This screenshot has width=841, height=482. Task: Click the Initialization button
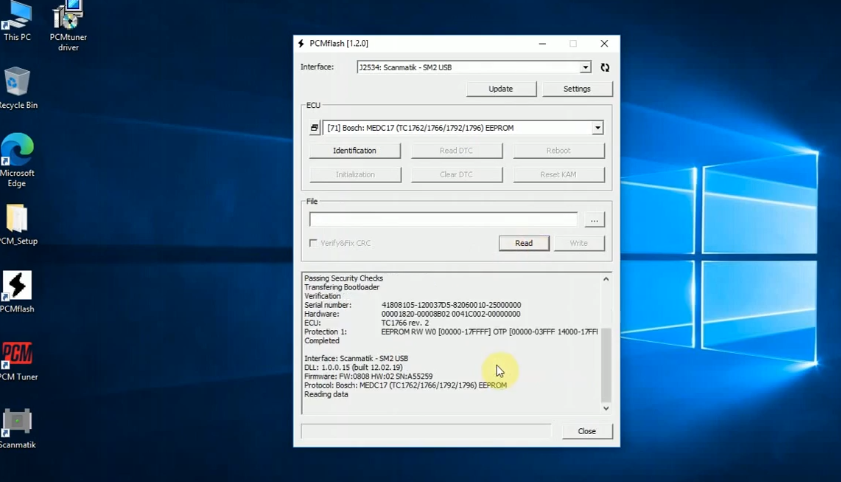355,175
